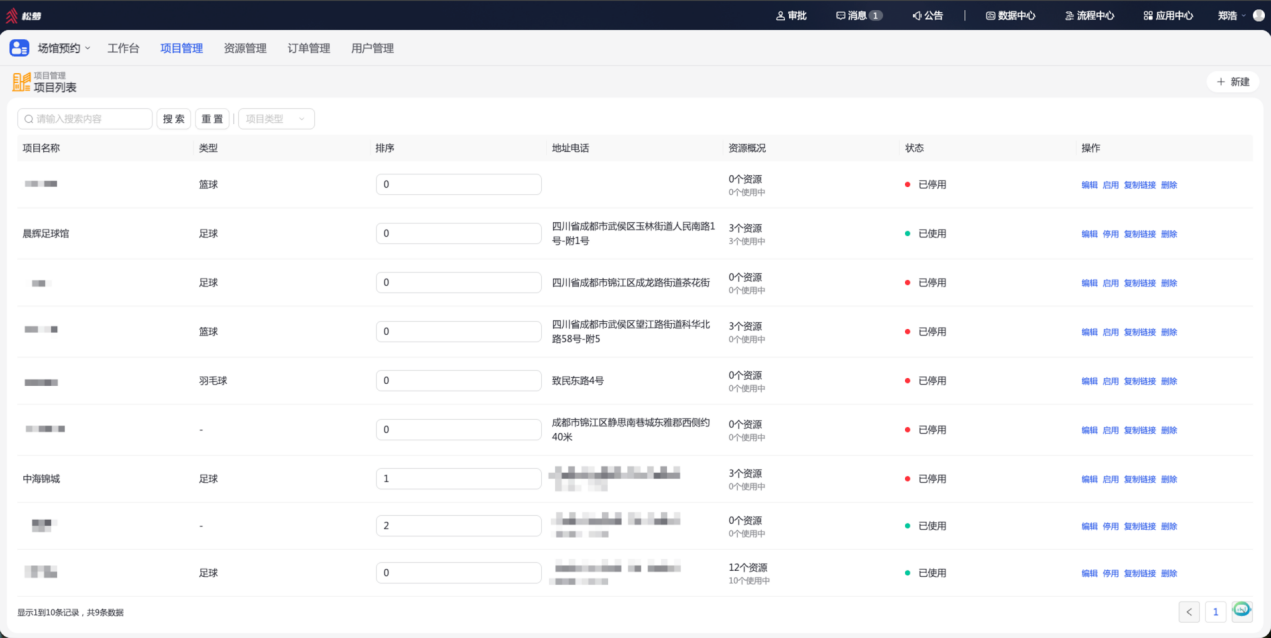Click the search content input field

pos(85,119)
